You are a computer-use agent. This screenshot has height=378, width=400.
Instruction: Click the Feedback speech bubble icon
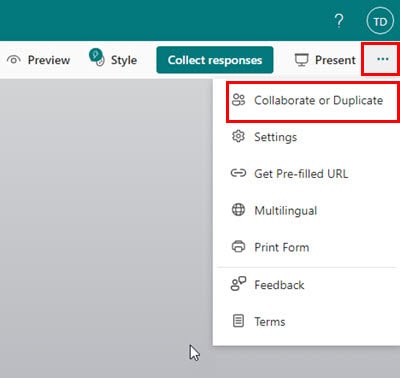tap(238, 284)
